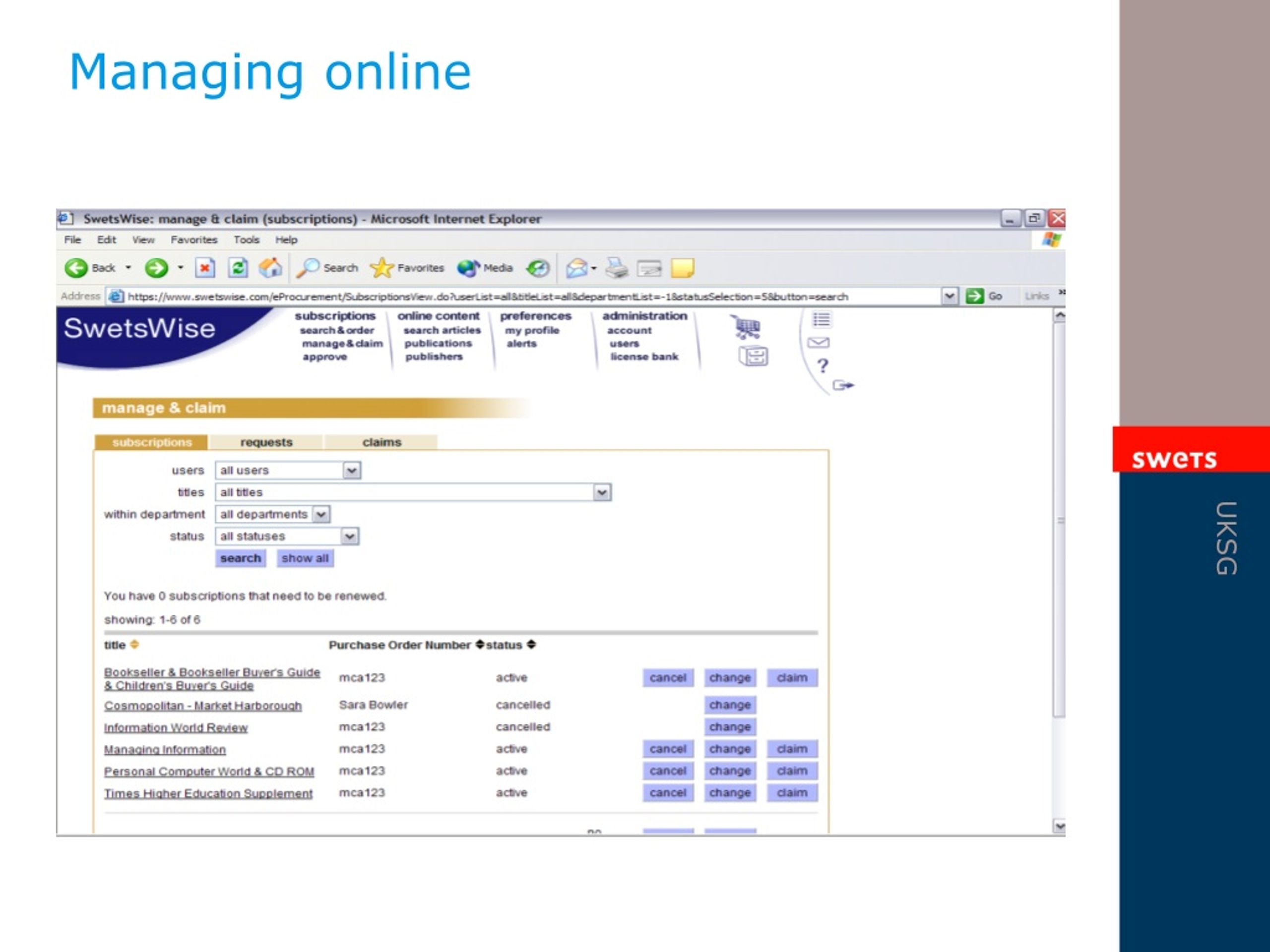Open Personal Computer World & CD ROM link
The height and width of the screenshot is (952, 1270).
(x=209, y=772)
